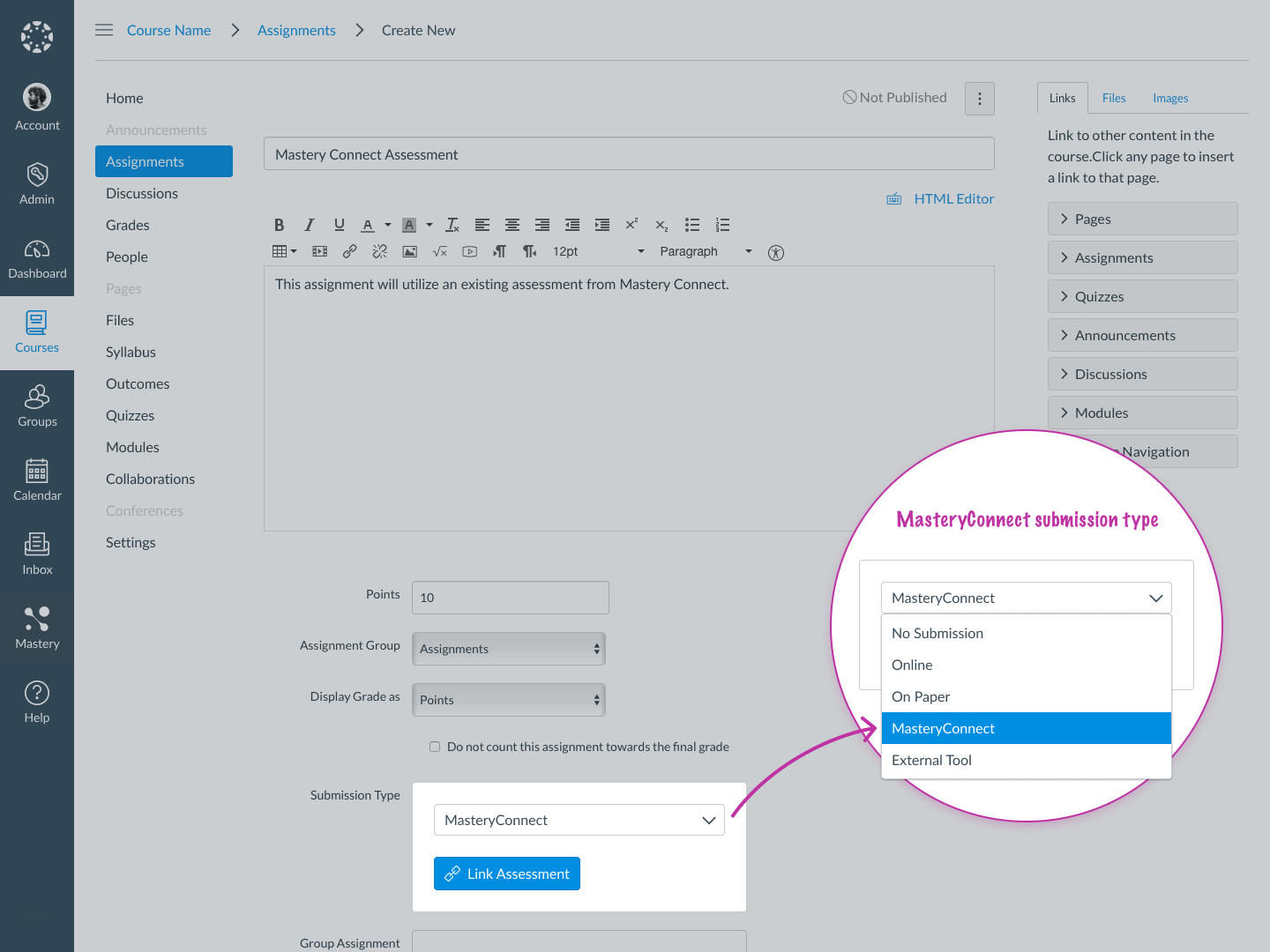The width and height of the screenshot is (1270, 952).
Task: Outdent the paragraph
Action: pyautogui.click(x=571, y=225)
